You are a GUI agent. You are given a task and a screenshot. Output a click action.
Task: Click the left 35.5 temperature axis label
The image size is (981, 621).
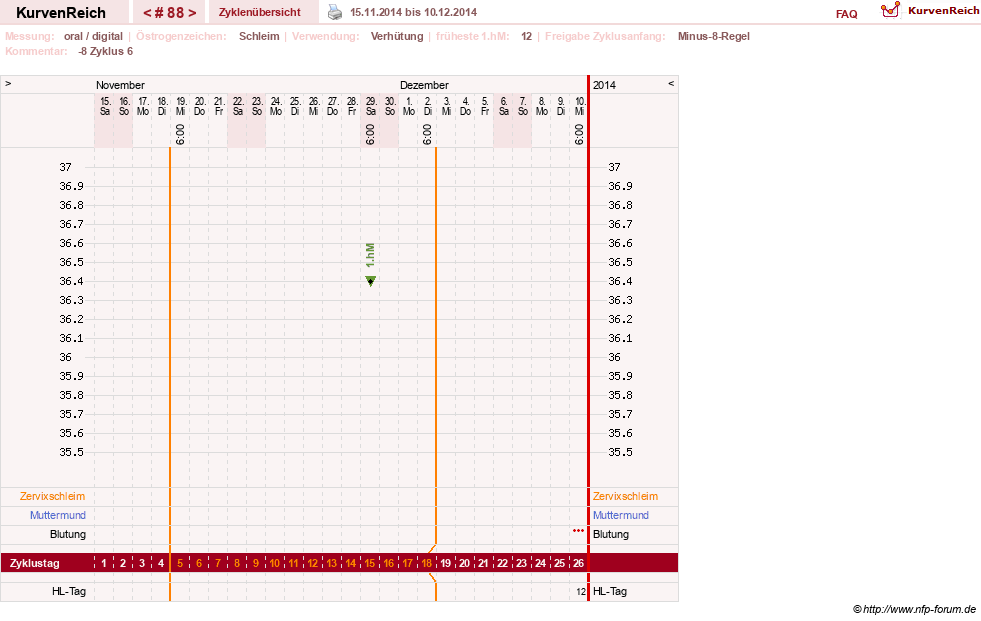[x=71, y=452]
